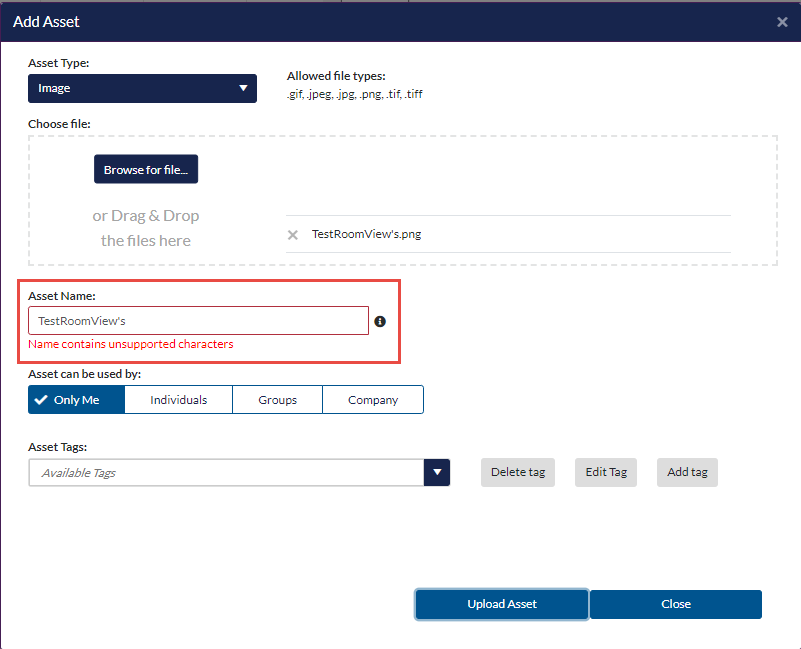801x649 pixels.
Task: Click the Drag & Drop files area
Action: (x=146, y=228)
